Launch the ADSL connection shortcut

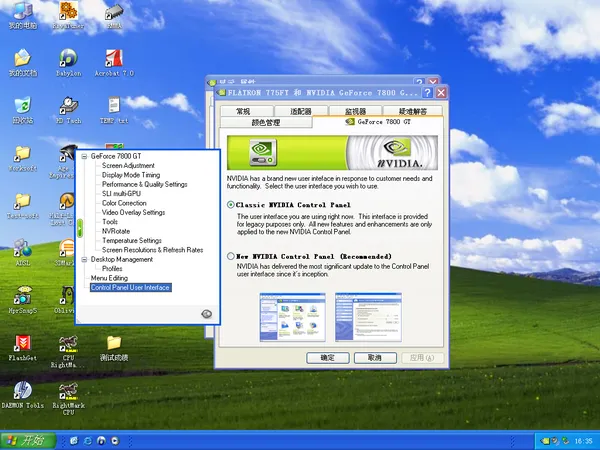(23, 253)
